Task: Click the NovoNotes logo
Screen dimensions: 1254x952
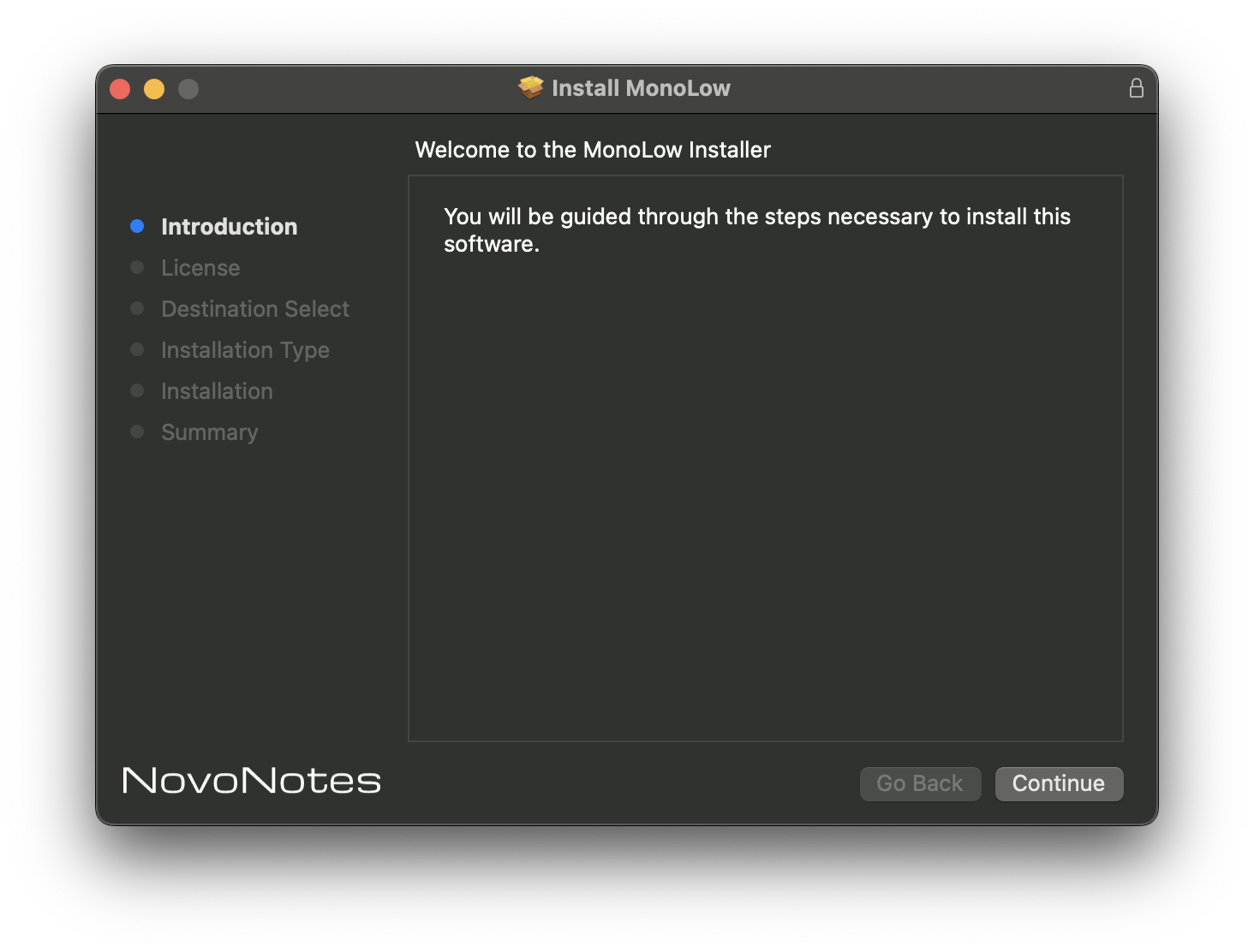Action: [251, 780]
